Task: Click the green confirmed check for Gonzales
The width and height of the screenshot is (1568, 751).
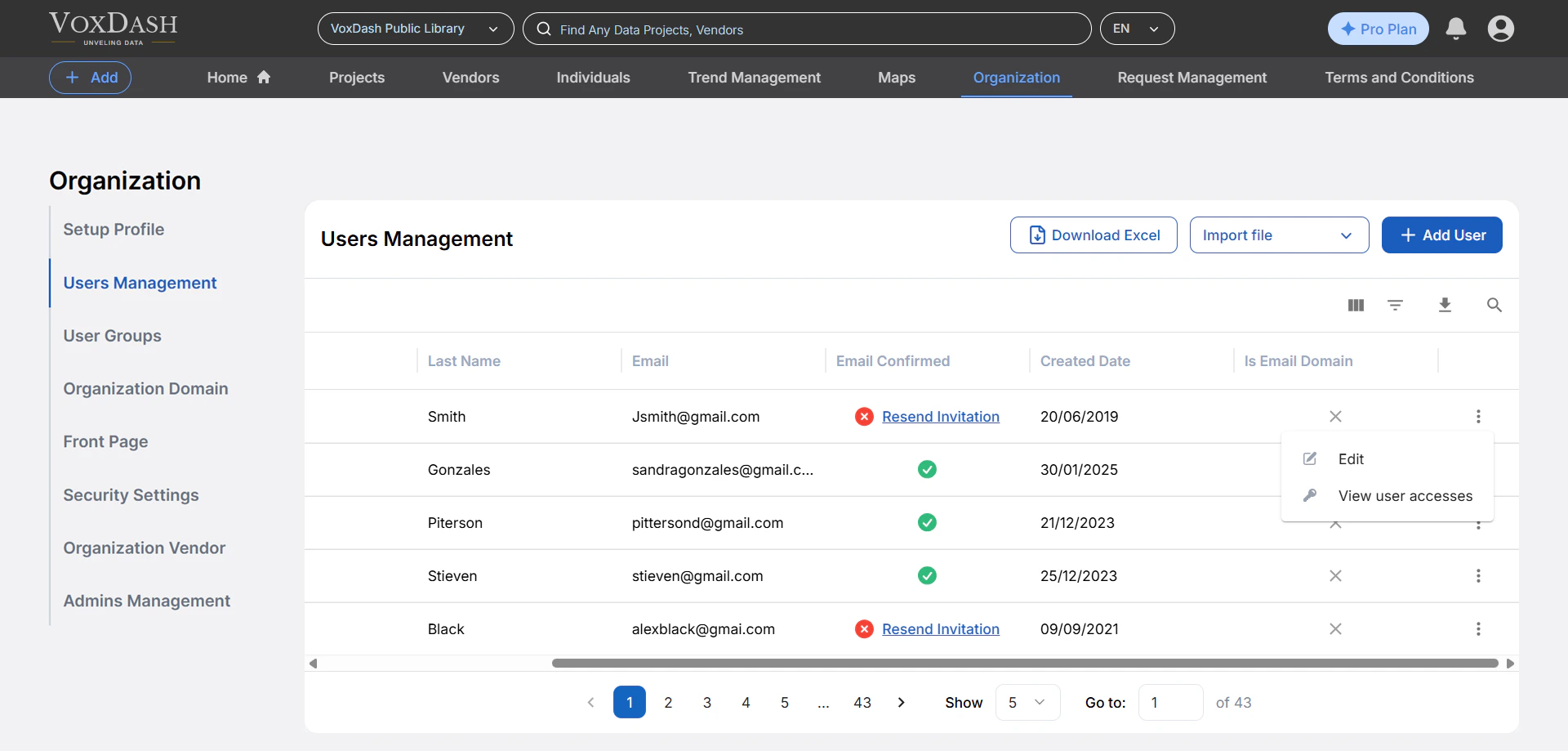Action: click(x=927, y=469)
